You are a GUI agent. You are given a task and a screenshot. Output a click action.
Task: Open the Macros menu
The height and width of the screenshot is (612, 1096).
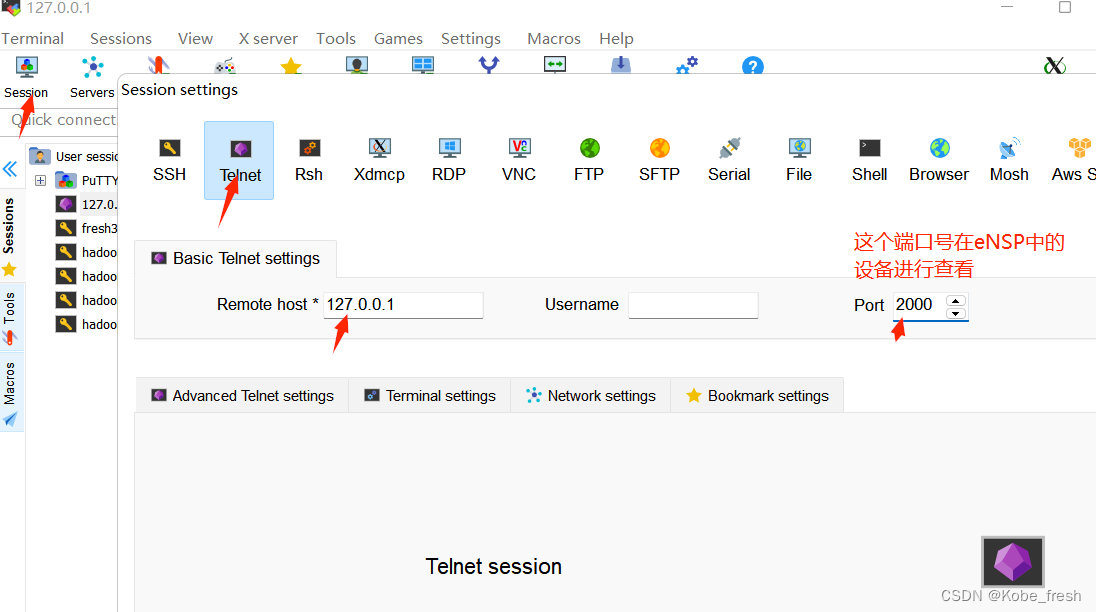coord(554,38)
